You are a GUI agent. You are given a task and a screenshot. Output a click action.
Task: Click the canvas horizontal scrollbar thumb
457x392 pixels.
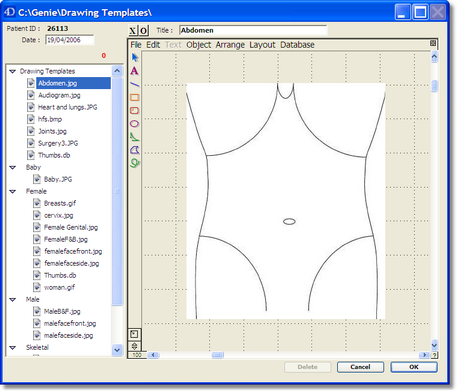point(217,355)
